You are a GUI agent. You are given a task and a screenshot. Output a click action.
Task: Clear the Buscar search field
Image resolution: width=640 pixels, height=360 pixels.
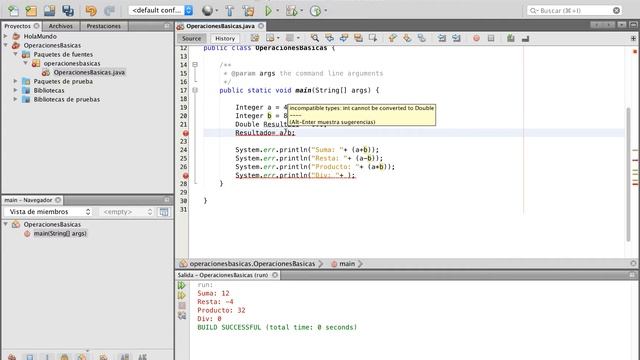tap(616, 10)
